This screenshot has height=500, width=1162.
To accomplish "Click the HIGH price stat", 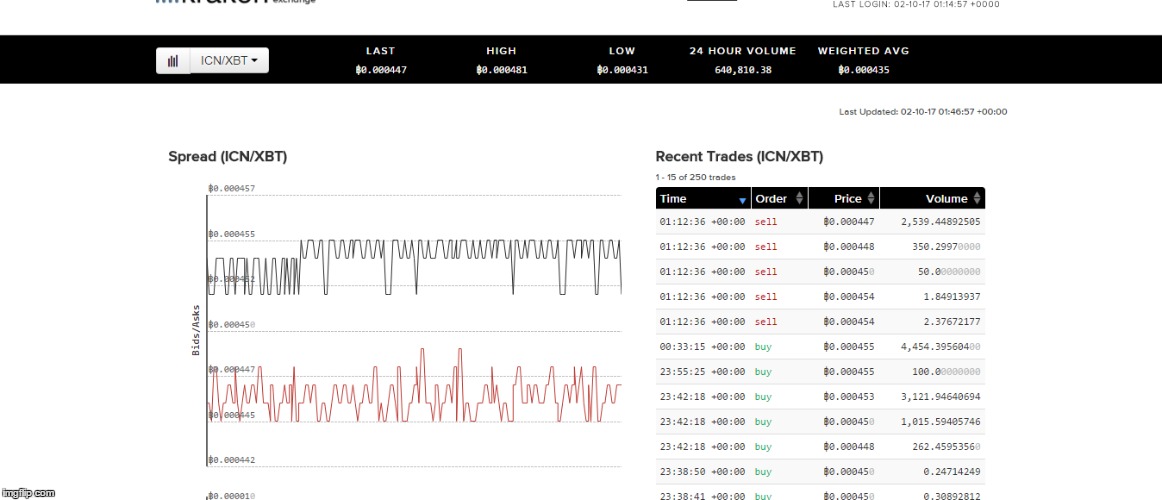I will click(x=501, y=70).
